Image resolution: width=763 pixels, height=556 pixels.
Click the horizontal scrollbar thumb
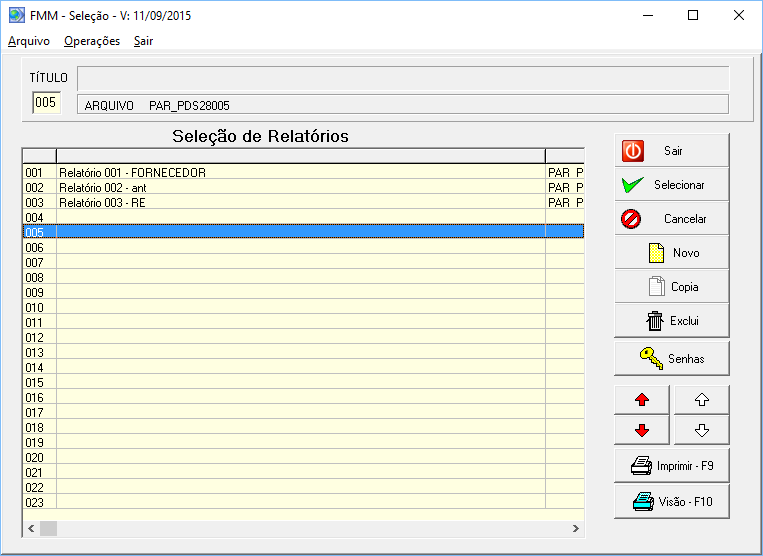[48, 528]
